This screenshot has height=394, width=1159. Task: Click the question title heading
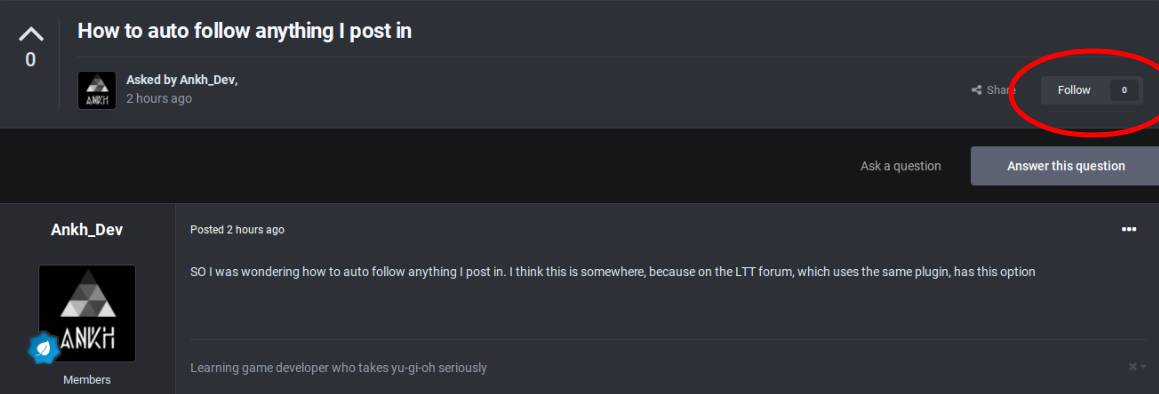tap(245, 31)
